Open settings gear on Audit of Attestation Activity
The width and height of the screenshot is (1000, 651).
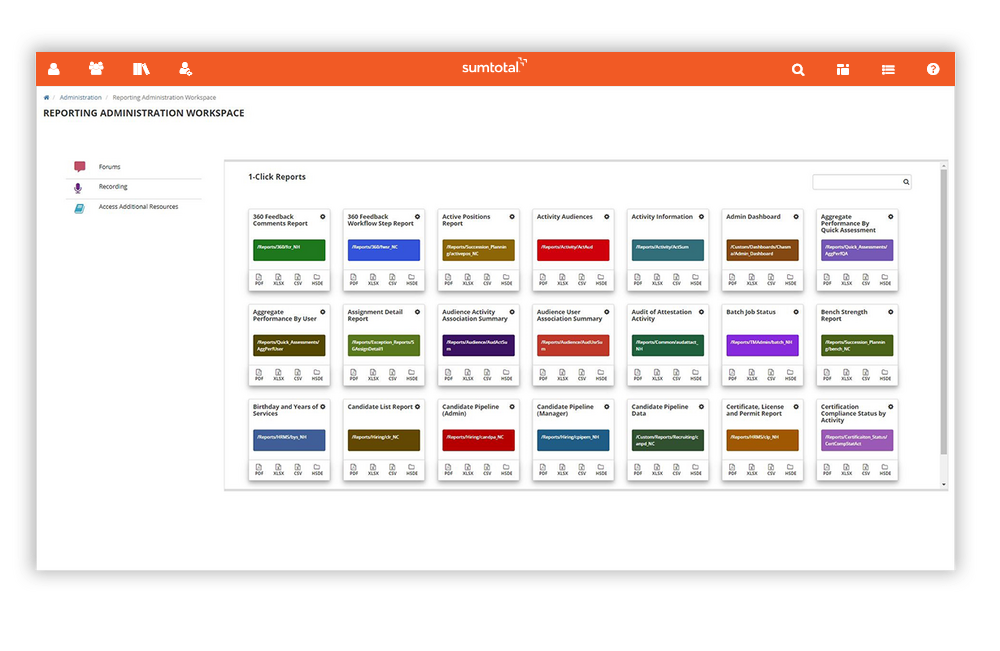click(x=702, y=312)
